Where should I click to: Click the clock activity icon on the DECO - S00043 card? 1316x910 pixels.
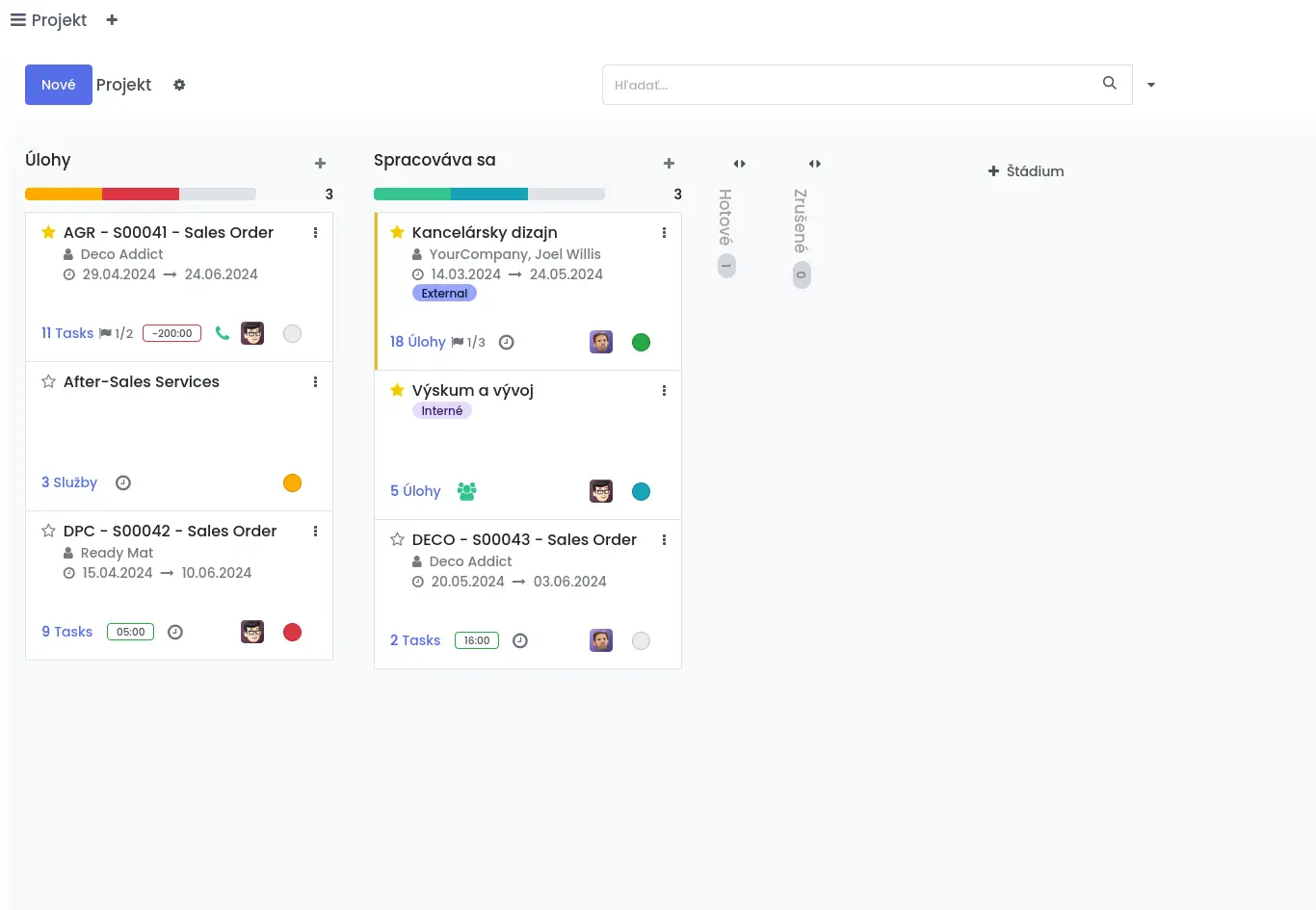pyautogui.click(x=520, y=640)
